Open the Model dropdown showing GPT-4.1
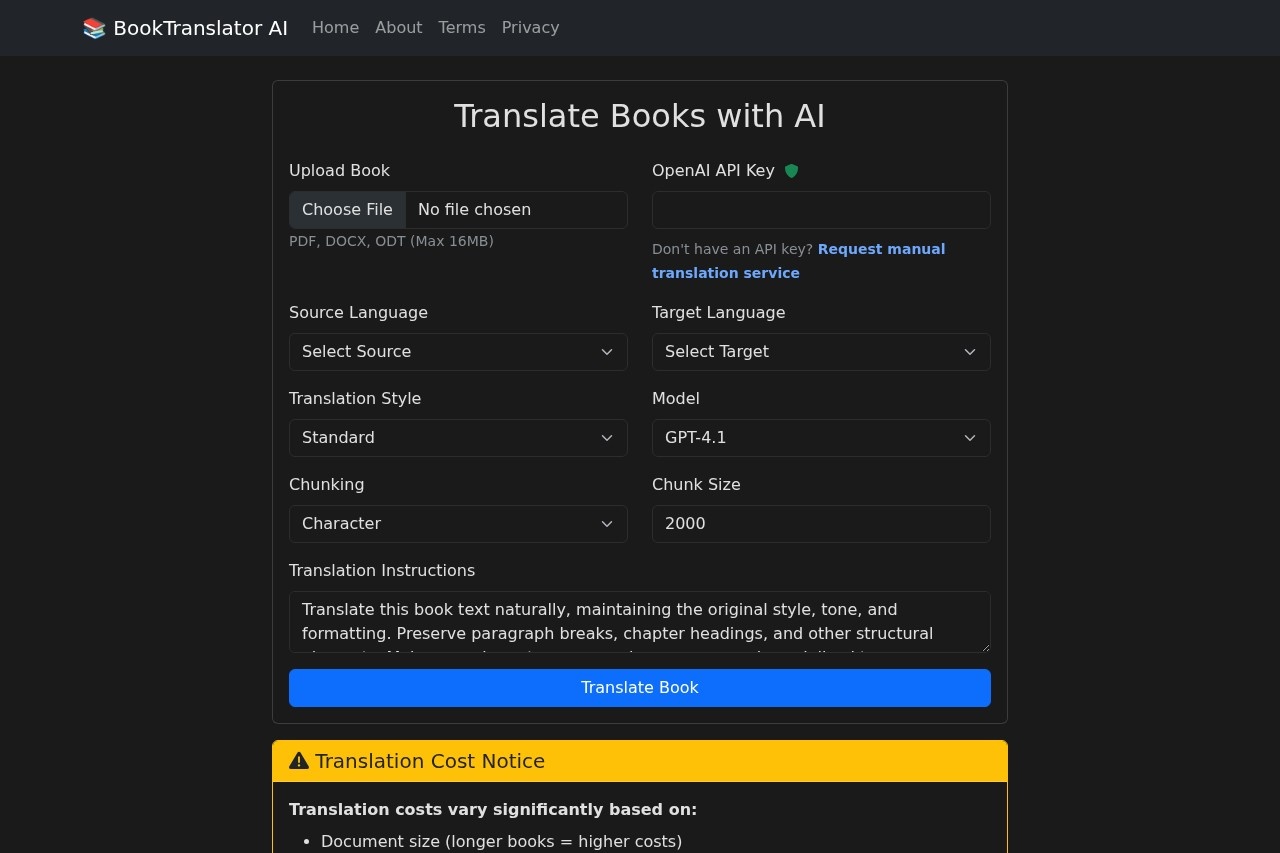Image resolution: width=1280 pixels, height=853 pixels. (x=820, y=437)
